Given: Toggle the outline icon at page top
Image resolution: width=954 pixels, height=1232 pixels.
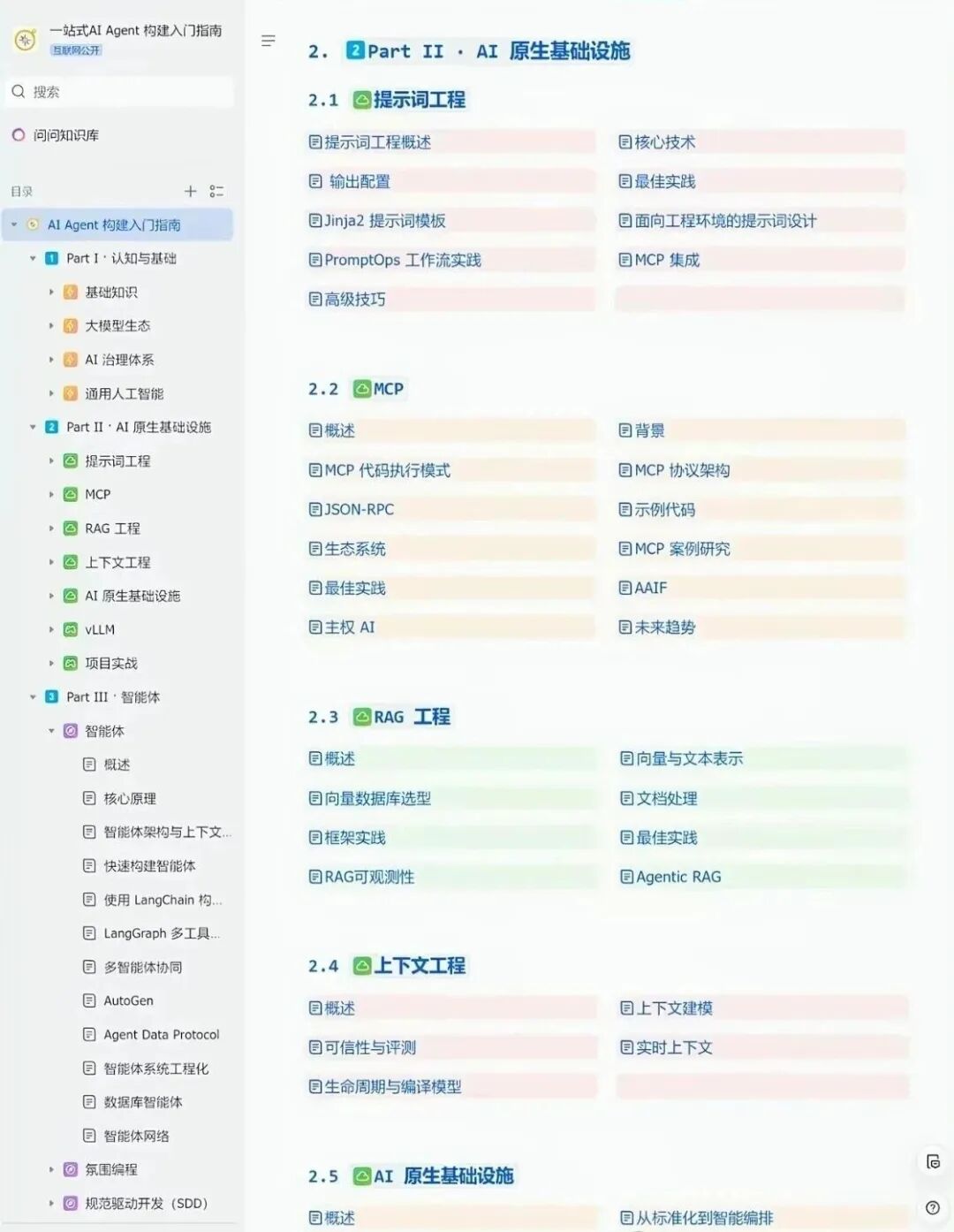Looking at the screenshot, I should tap(269, 41).
